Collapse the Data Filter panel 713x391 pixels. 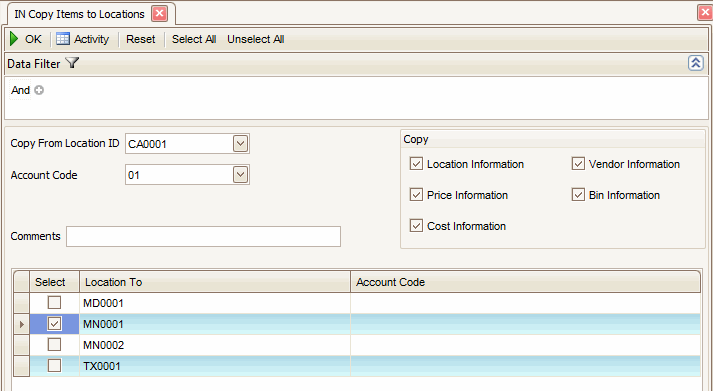(696, 63)
